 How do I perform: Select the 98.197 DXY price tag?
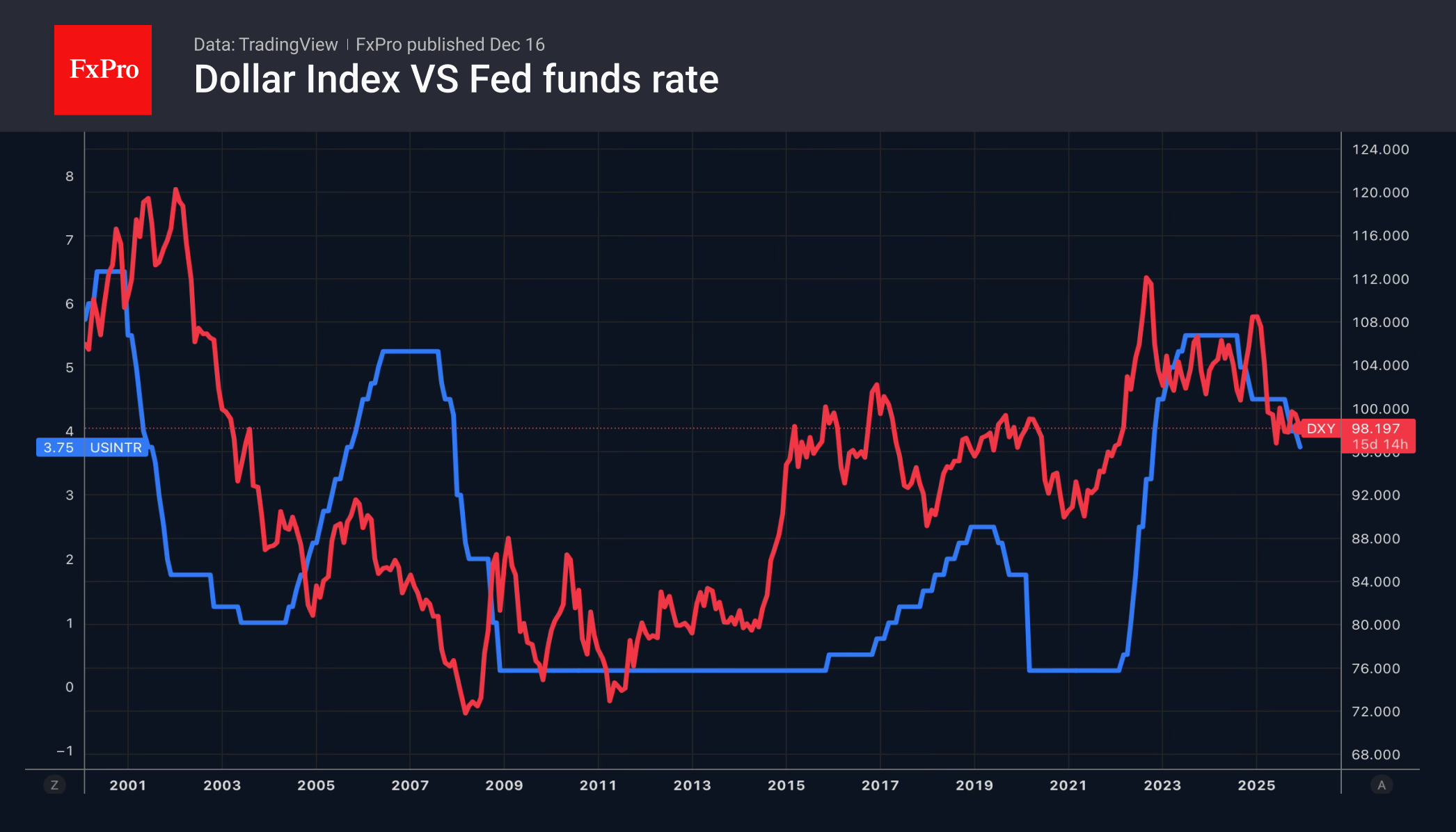1375,429
